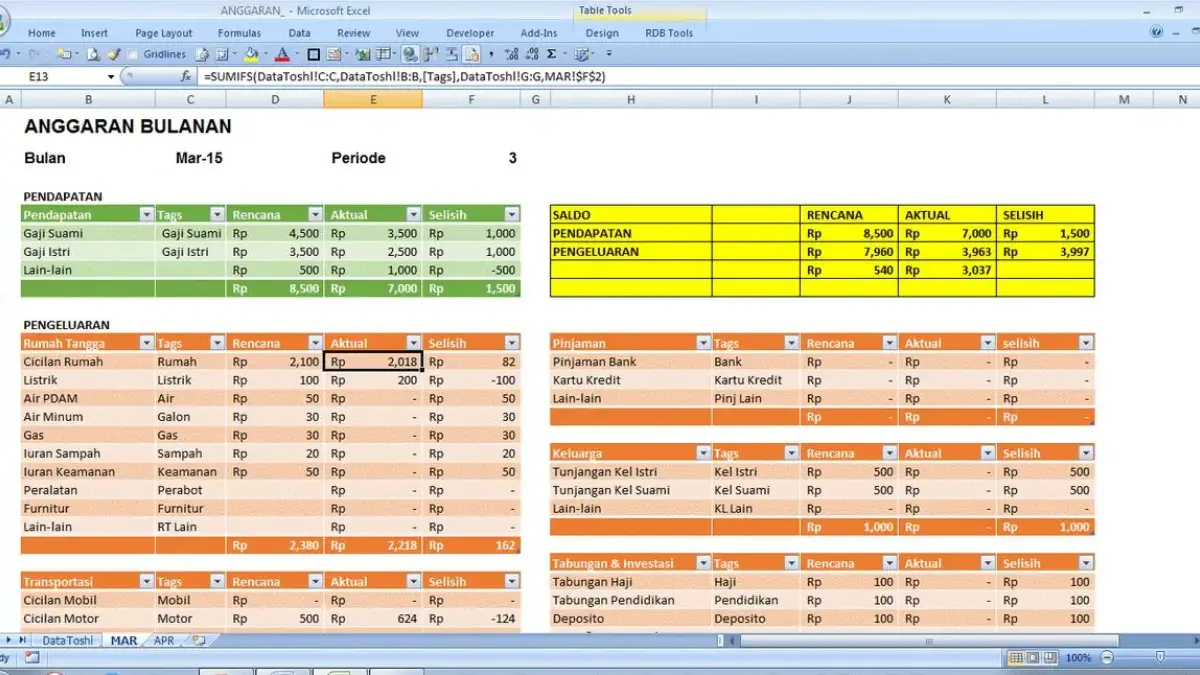Open the RDB Tools ribbon tab

coord(669,33)
